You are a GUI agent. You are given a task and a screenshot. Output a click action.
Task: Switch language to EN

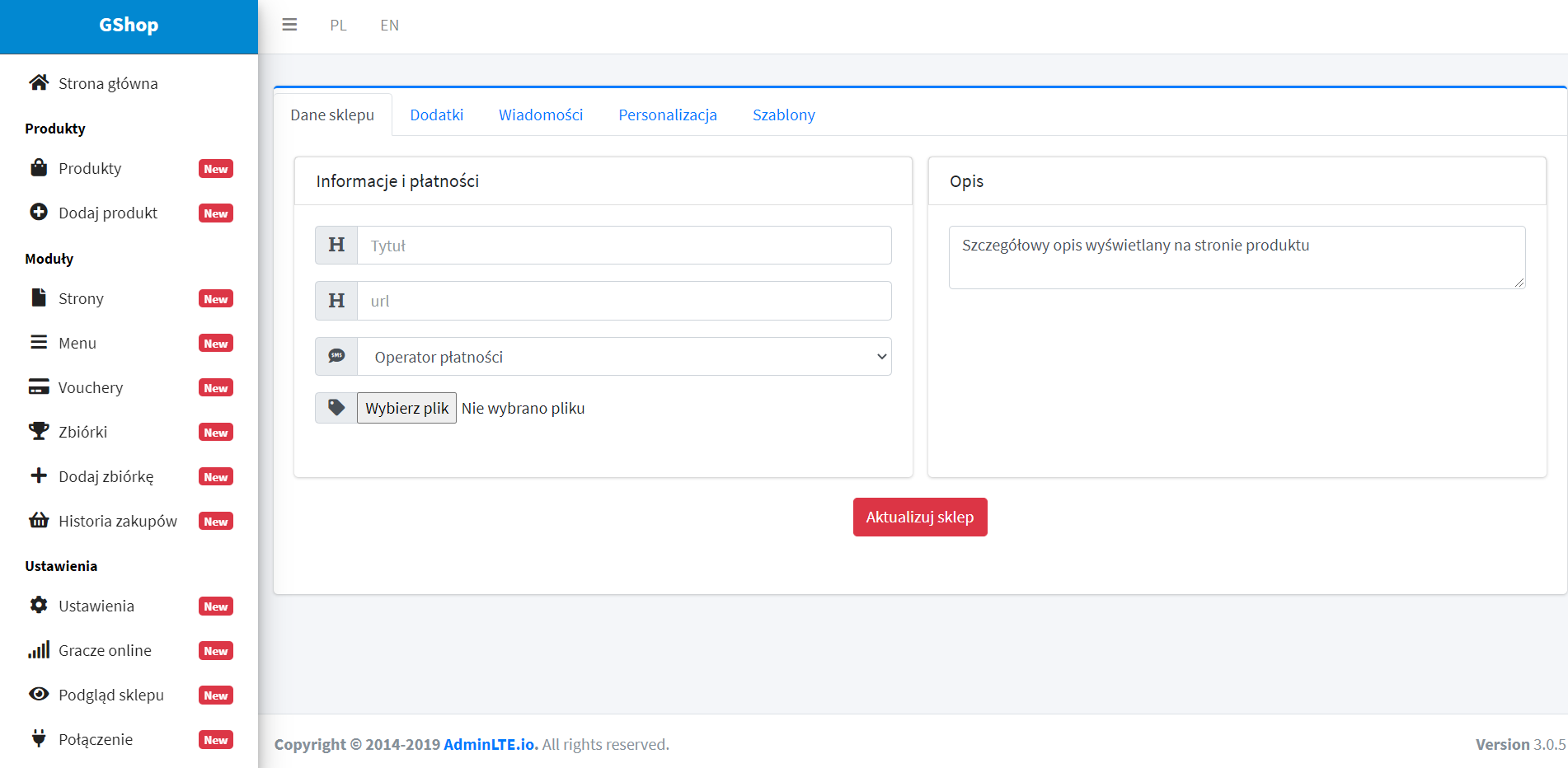pyautogui.click(x=389, y=26)
